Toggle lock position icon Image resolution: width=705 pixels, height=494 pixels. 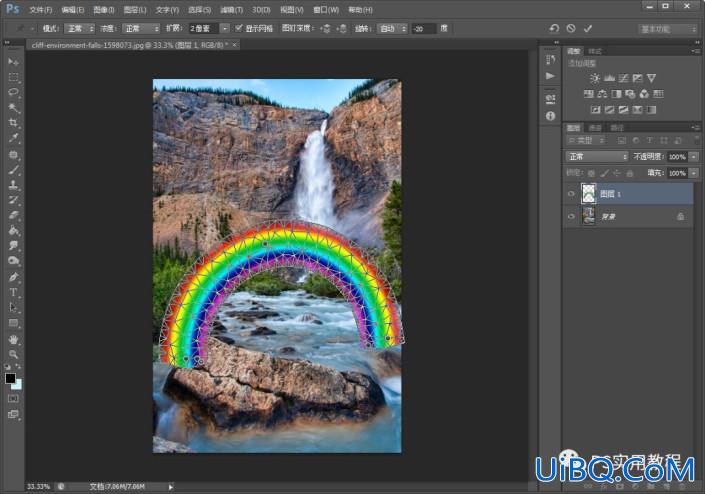pyautogui.click(x=617, y=173)
